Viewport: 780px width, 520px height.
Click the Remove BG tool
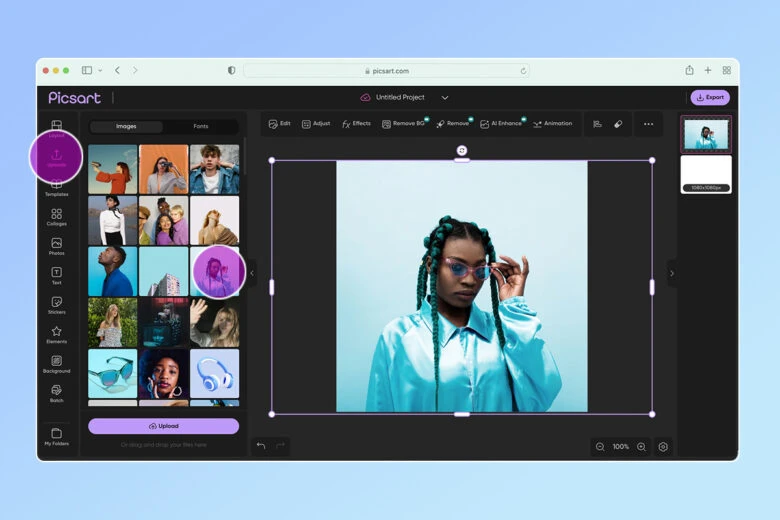[404, 124]
